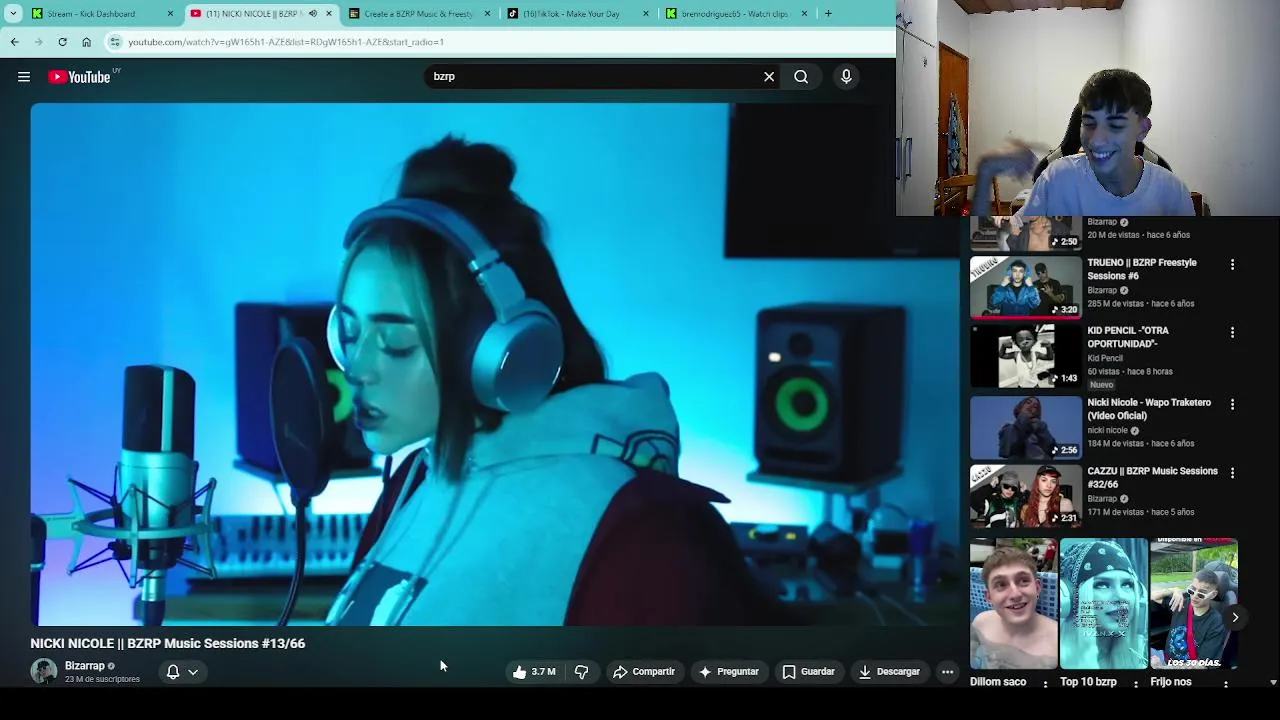The width and height of the screenshot is (1280, 720).
Task: Open the tab search dropdown arrow
Action: 13,14
